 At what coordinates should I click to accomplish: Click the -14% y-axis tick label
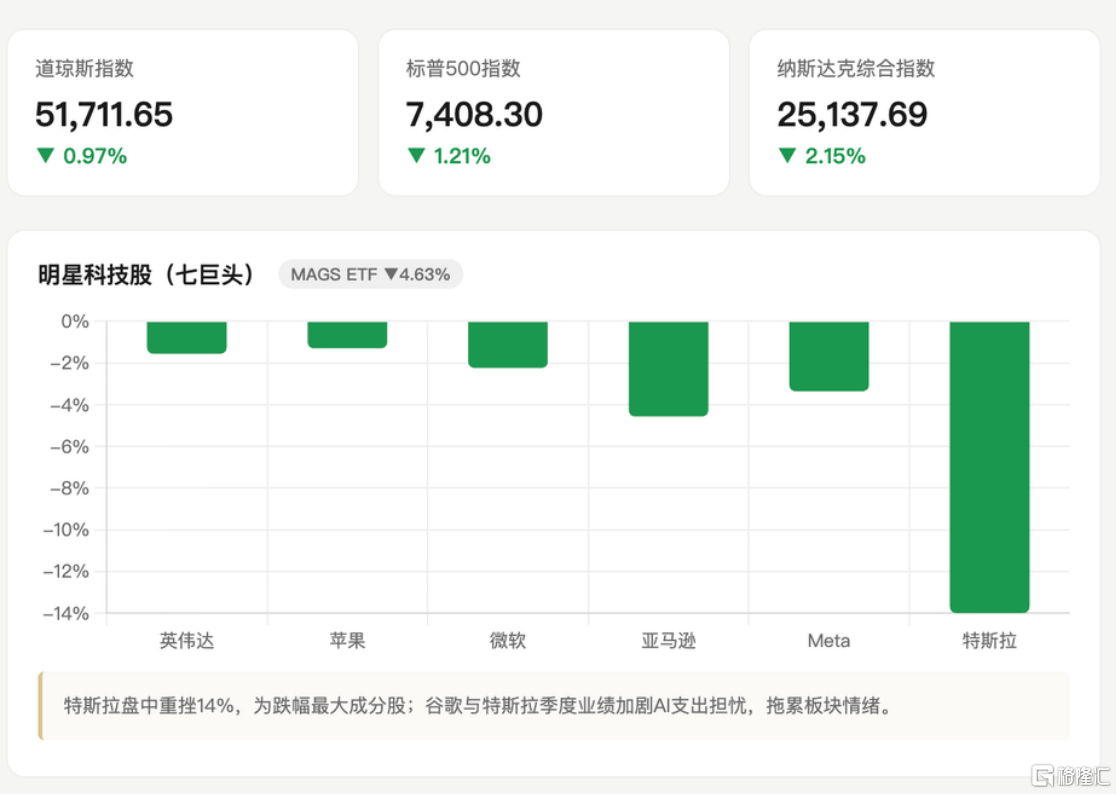66,613
